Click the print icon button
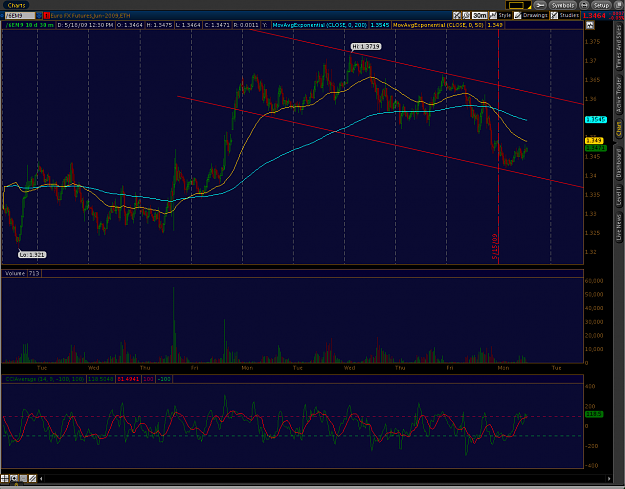 point(584,5)
